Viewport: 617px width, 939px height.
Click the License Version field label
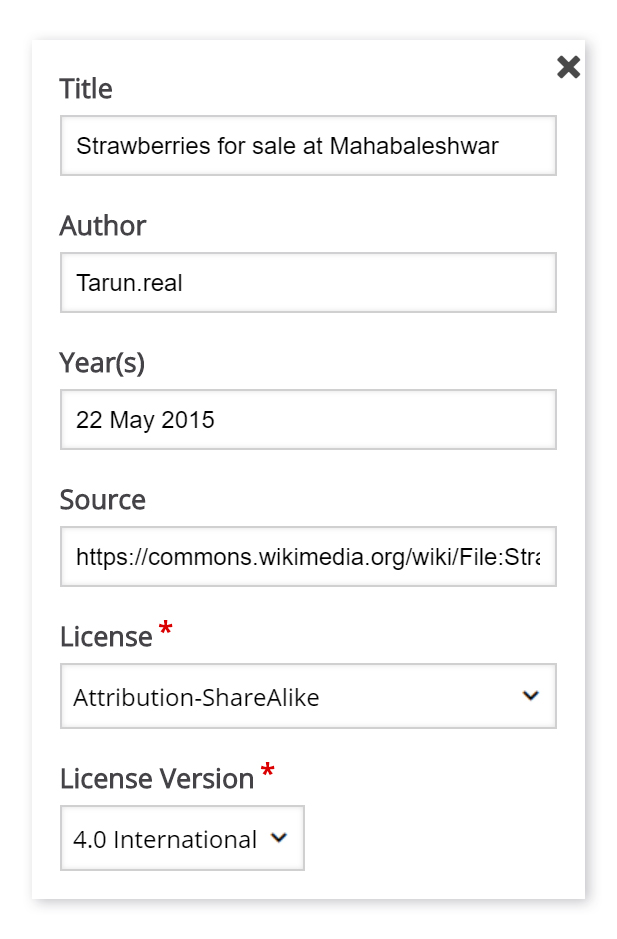[157, 779]
